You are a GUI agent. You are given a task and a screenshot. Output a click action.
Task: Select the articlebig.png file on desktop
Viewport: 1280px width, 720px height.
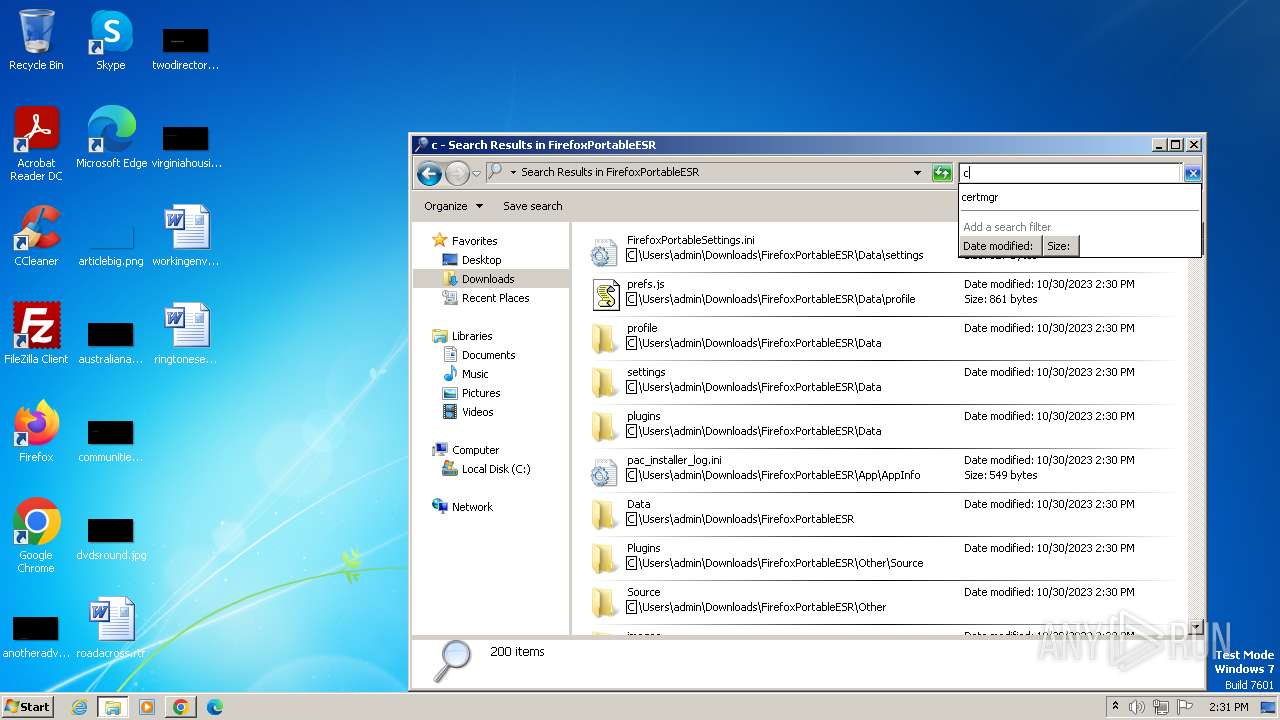(110, 245)
